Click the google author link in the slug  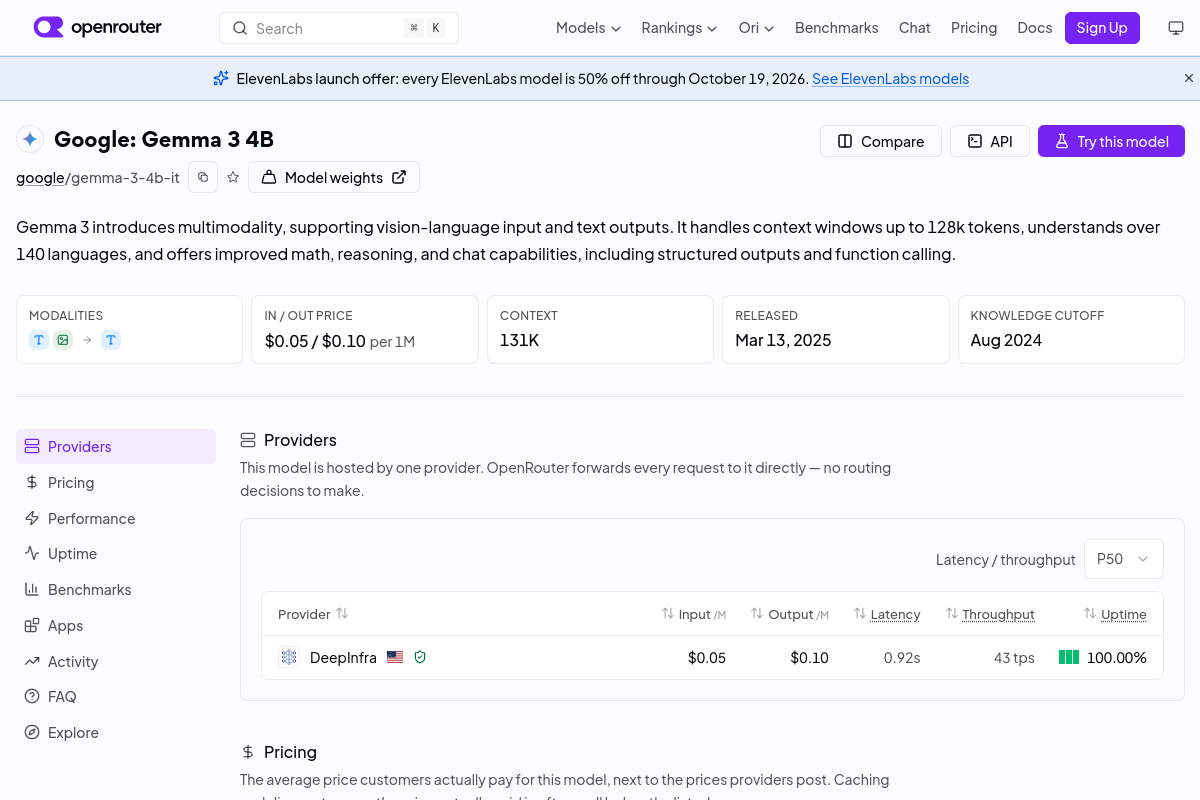pos(40,178)
